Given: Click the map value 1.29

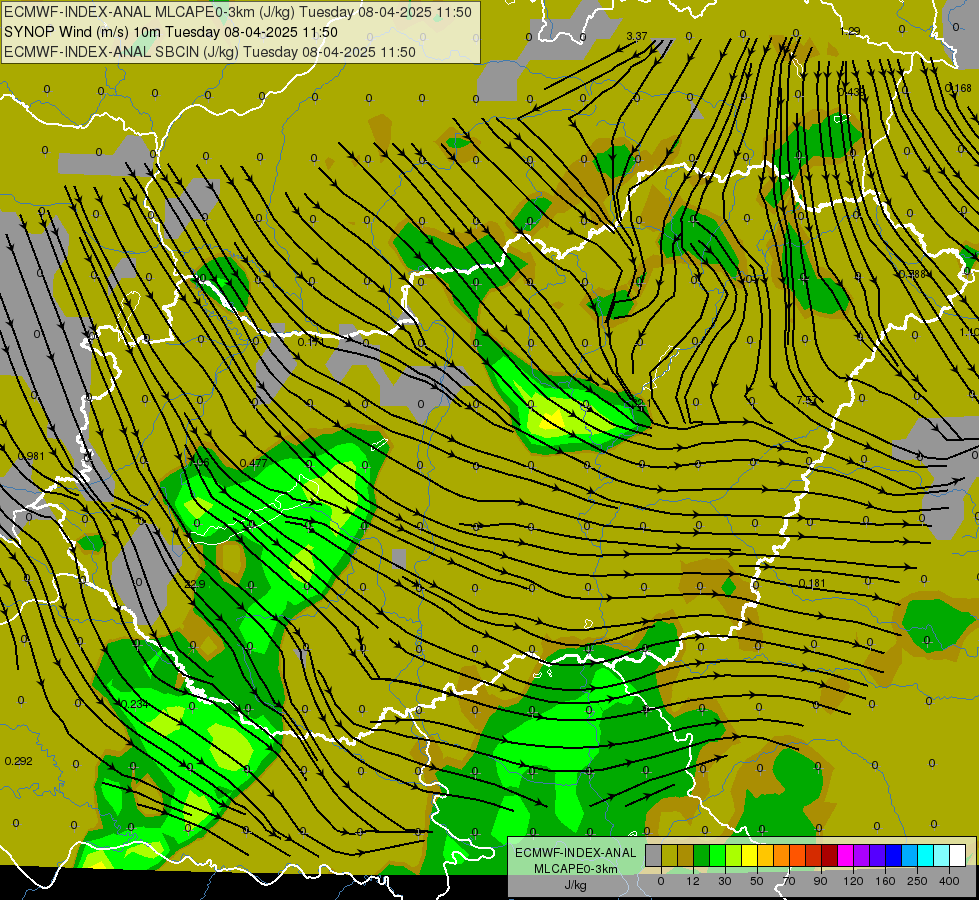Looking at the screenshot, I should 850,31.
